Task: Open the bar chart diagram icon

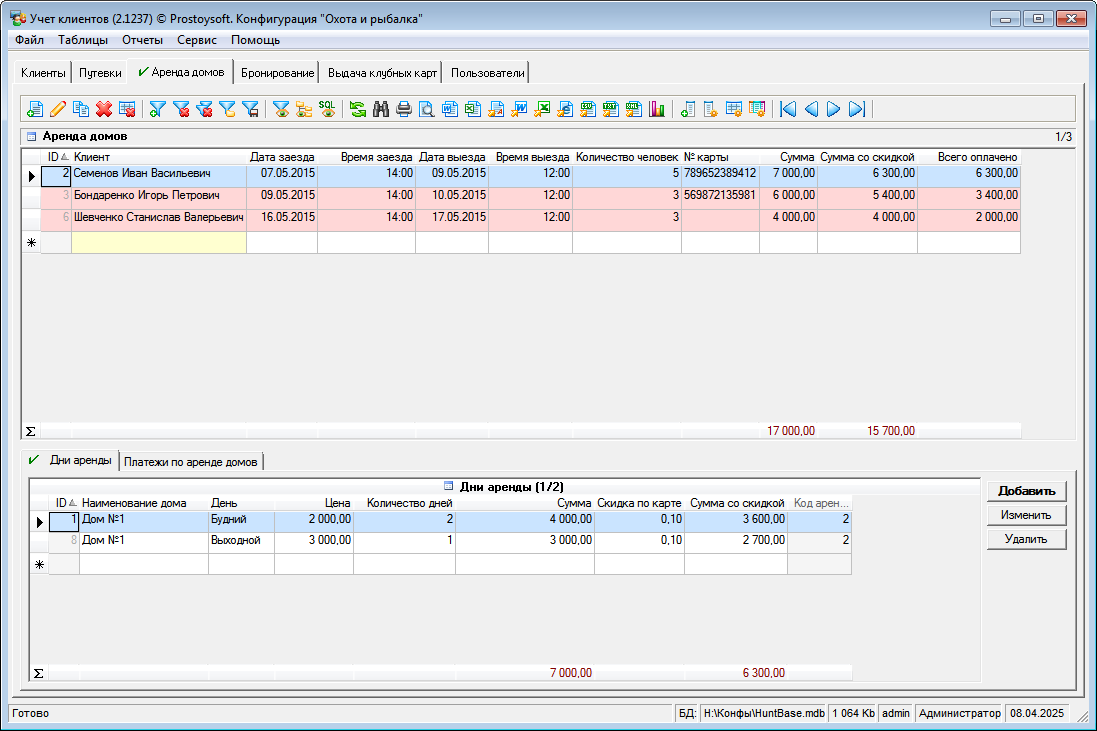Action: point(657,109)
